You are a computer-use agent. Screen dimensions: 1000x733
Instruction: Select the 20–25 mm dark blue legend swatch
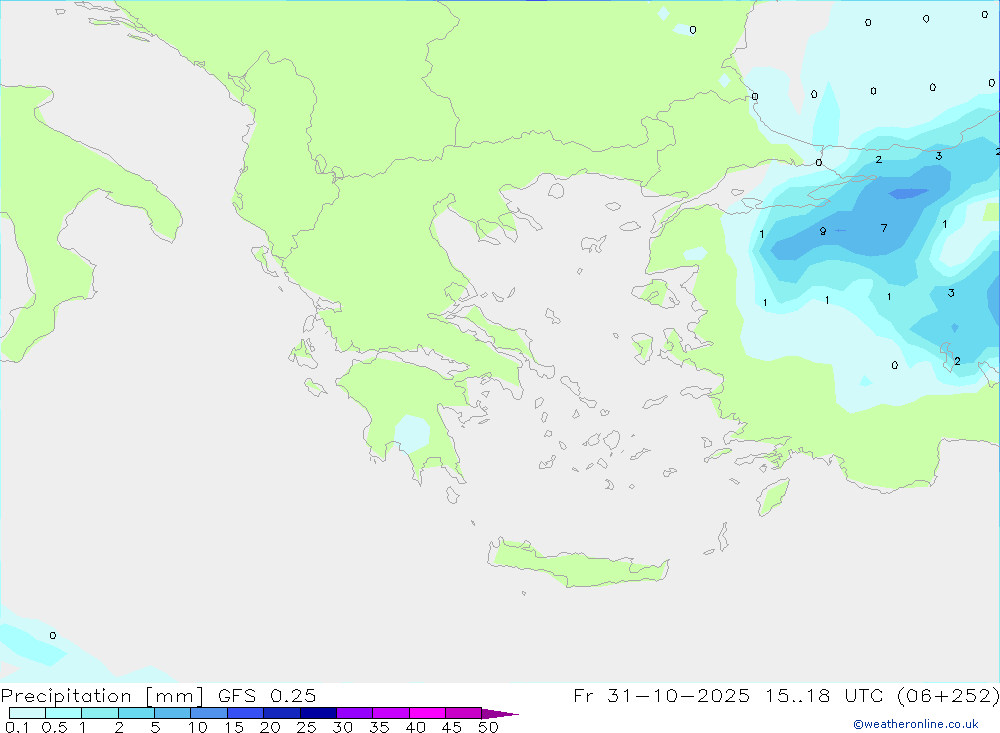[281, 713]
